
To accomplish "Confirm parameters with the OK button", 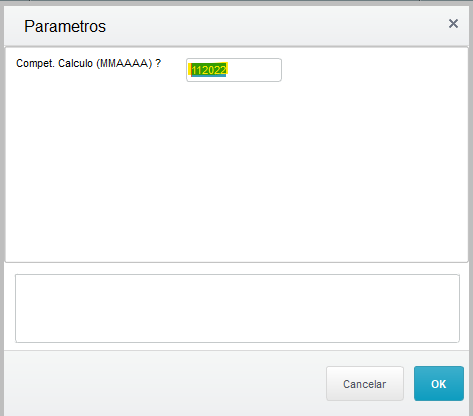I will 439,384.
